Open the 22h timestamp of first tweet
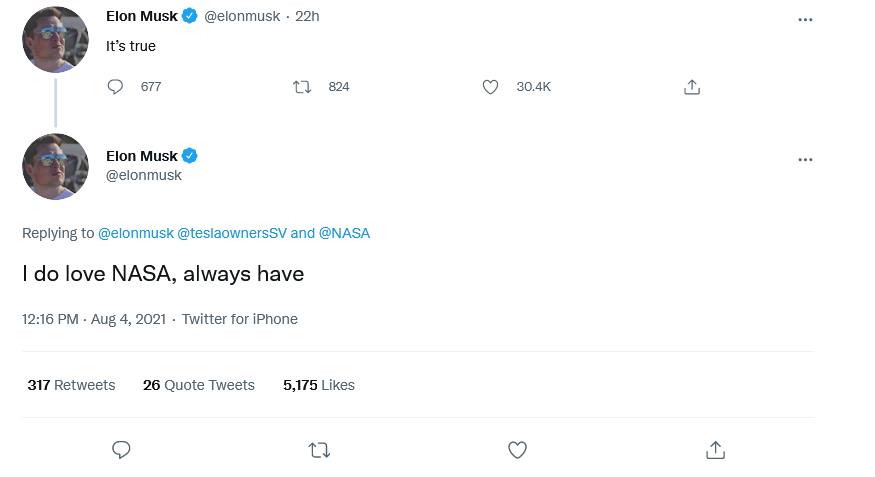Screen dimensions: 875x477 coord(308,16)
